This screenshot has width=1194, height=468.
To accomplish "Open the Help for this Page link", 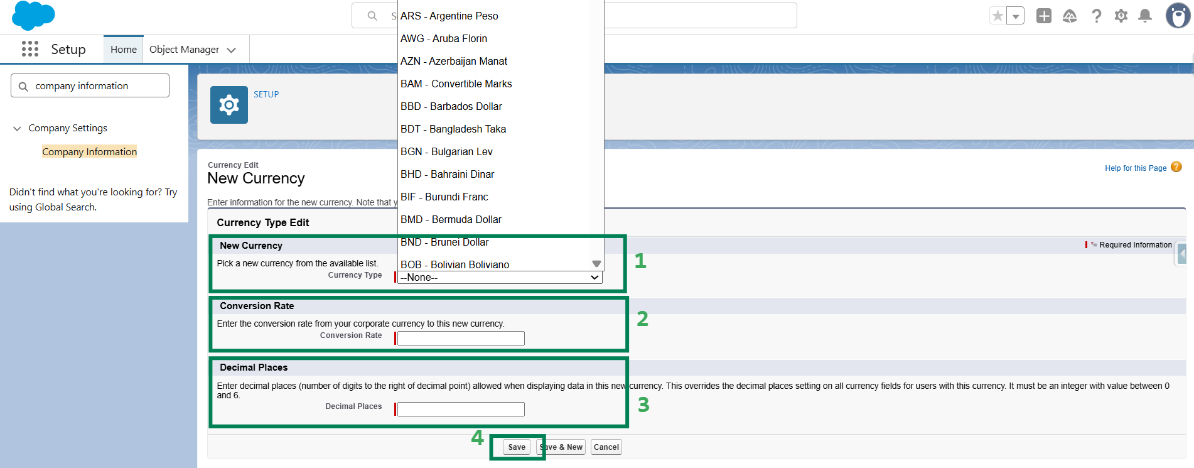I will [1135, 168].
